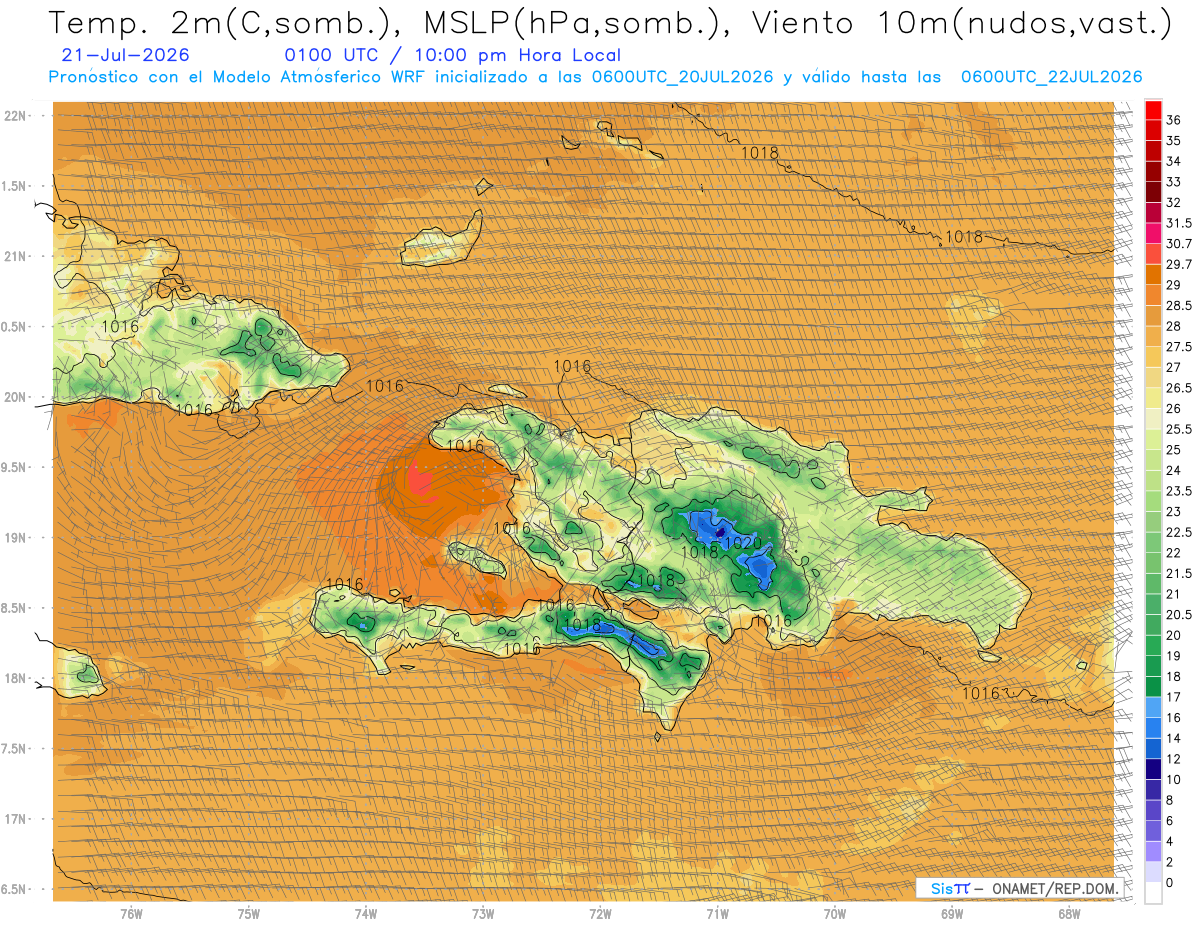This screenshot has width=1200, height=927.
Task: Click "0100 UTC / 10:00 pm Hora Local"
Action: pos(452,55)
